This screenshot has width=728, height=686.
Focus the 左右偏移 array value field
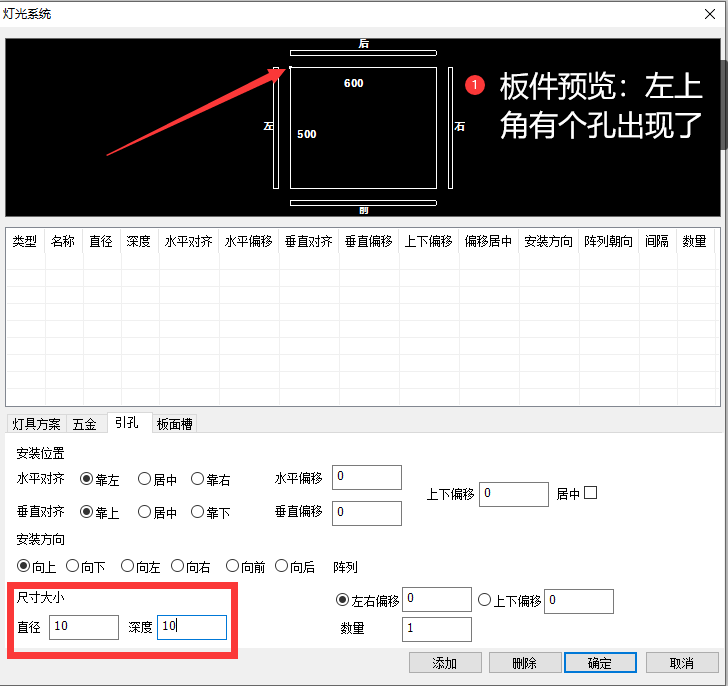tap(437, 599)
